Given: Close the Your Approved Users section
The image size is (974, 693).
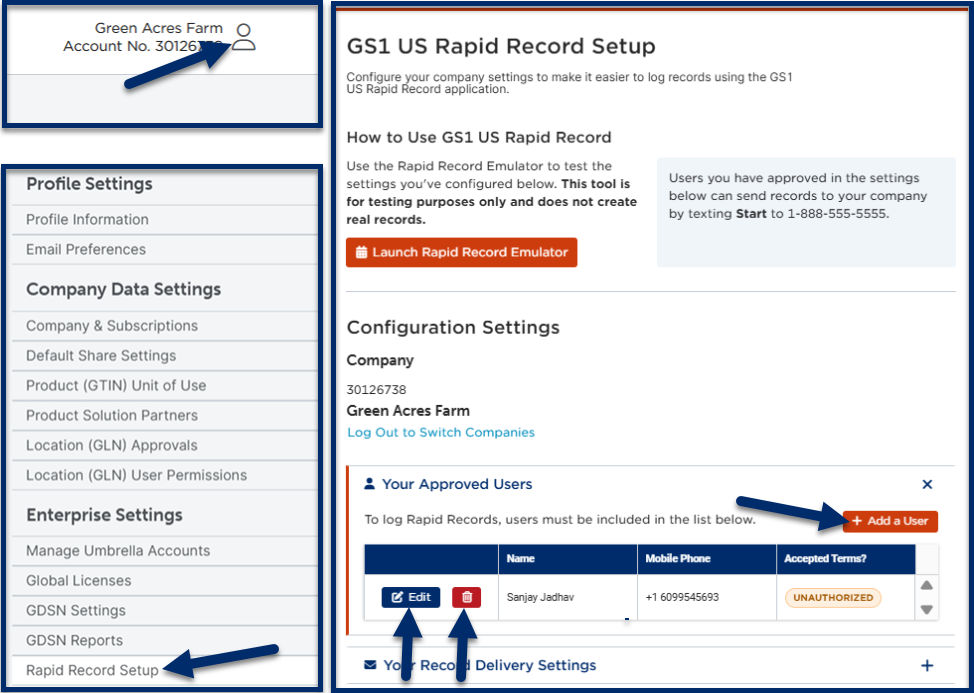Looking at the screenshot, I should [927, 484].
